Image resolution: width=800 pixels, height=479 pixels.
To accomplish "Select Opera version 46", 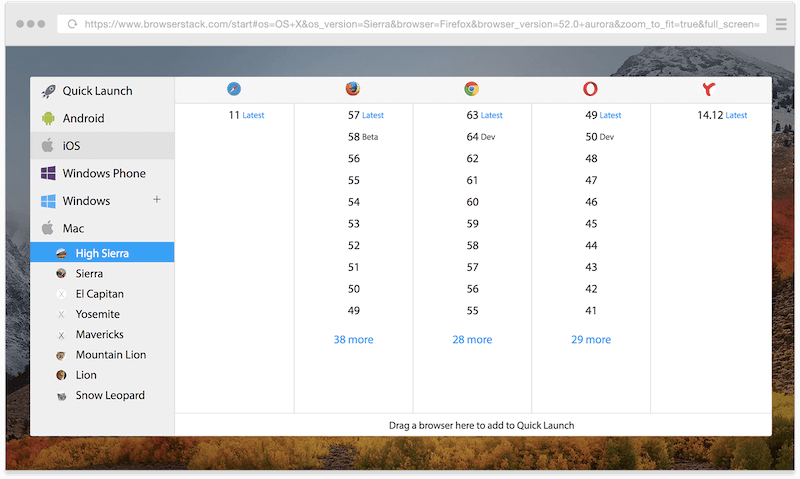I will (x=591, y=202).
